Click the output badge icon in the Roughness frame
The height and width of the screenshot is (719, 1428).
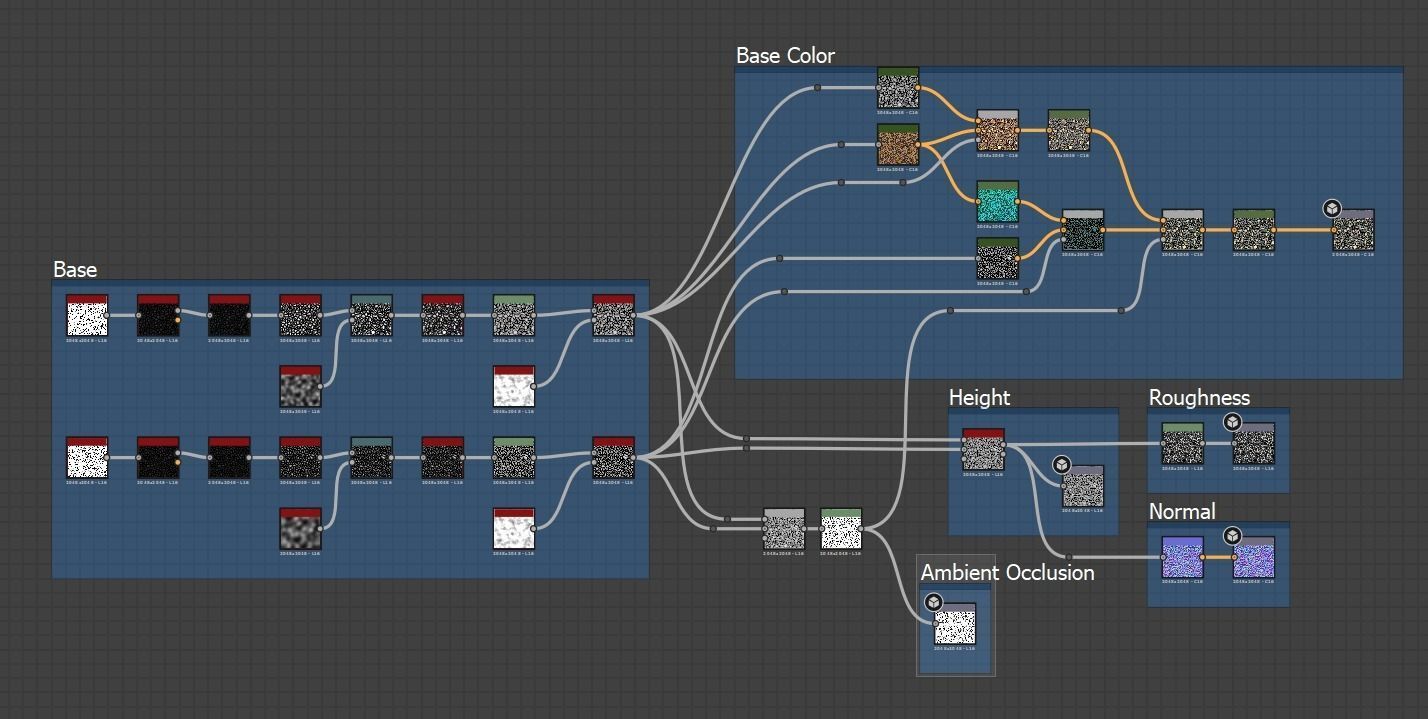click(1233, 422)
